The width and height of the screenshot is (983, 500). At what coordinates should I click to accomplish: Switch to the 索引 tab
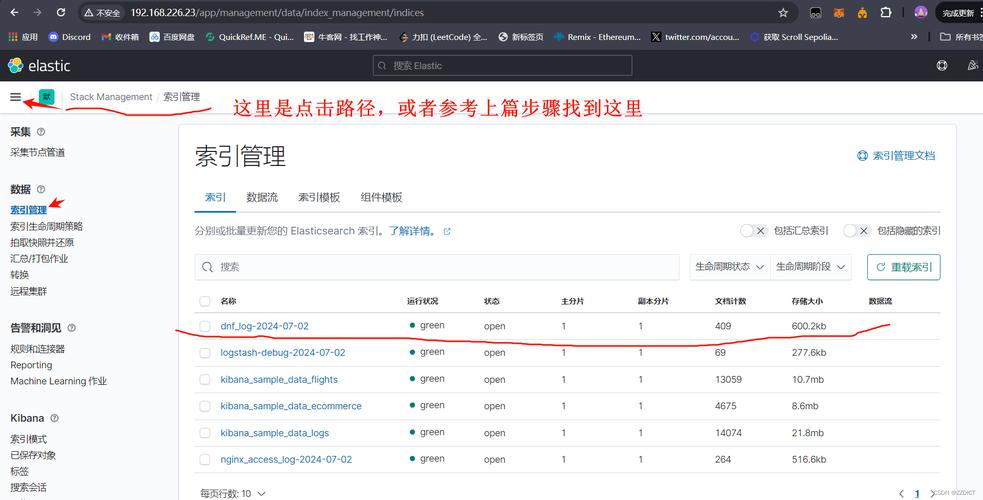tap(215, 197)
